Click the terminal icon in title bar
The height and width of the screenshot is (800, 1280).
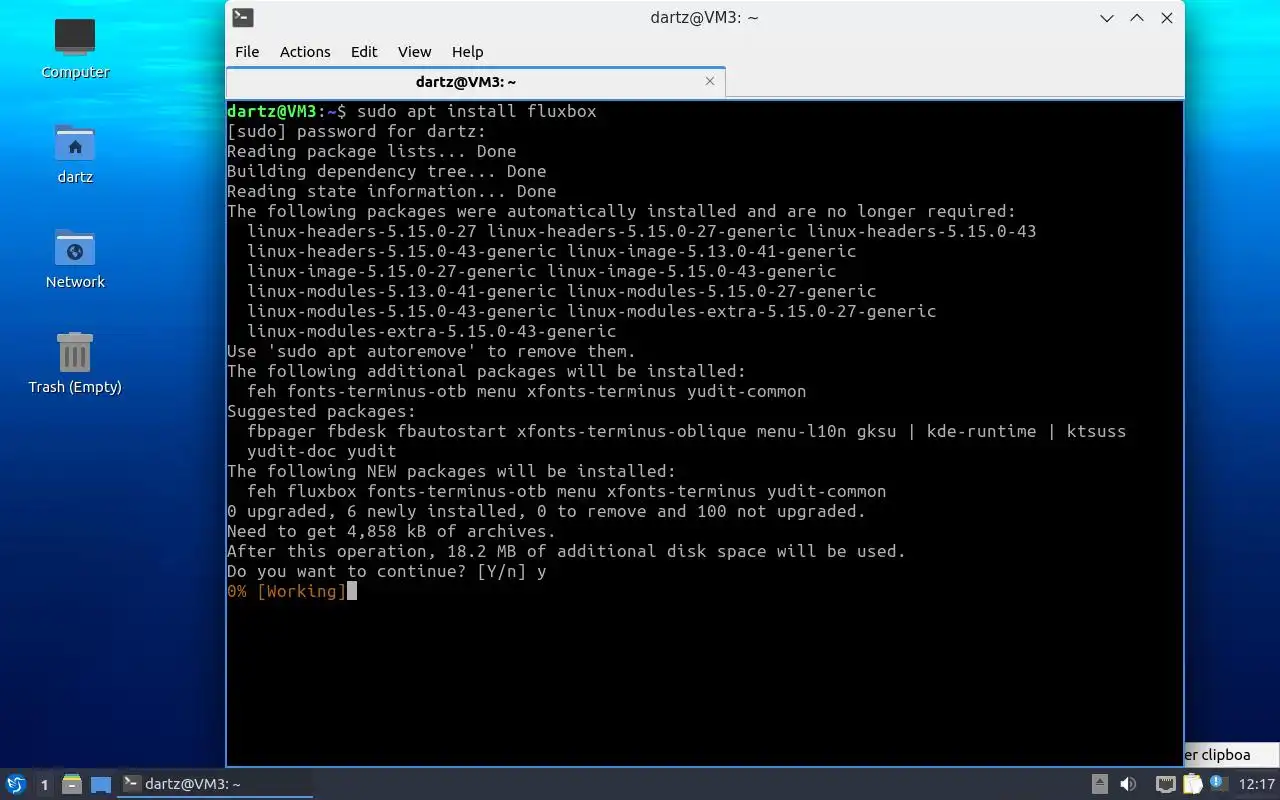(243, 18)
